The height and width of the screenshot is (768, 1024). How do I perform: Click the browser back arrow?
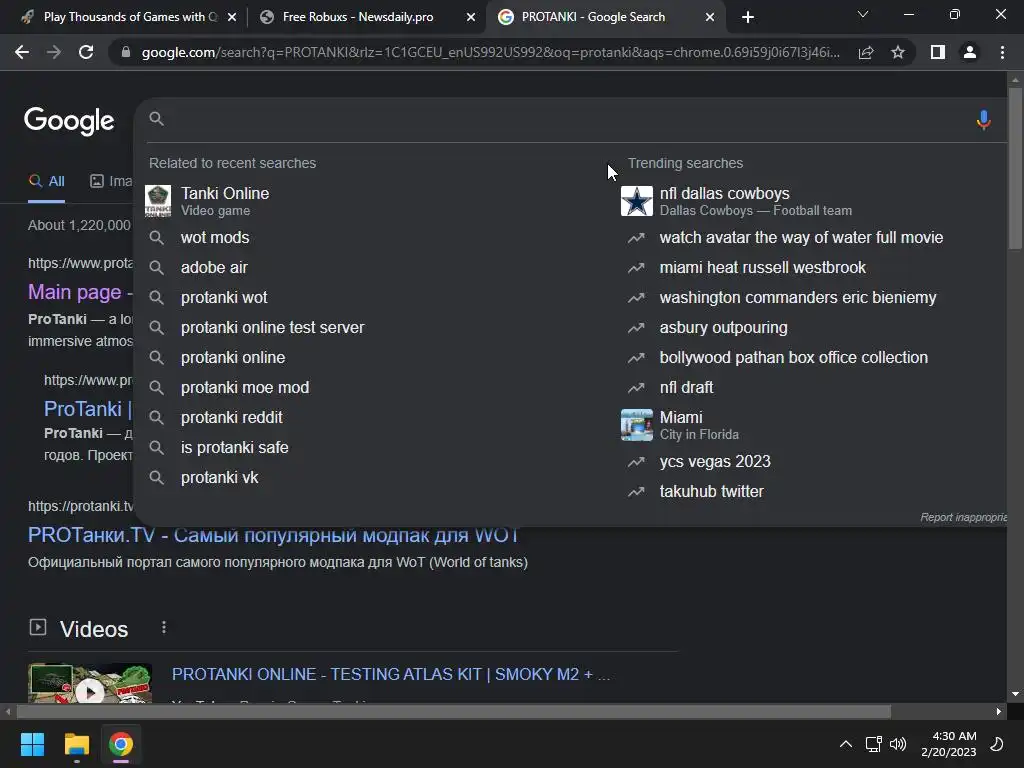click(22, 52)
